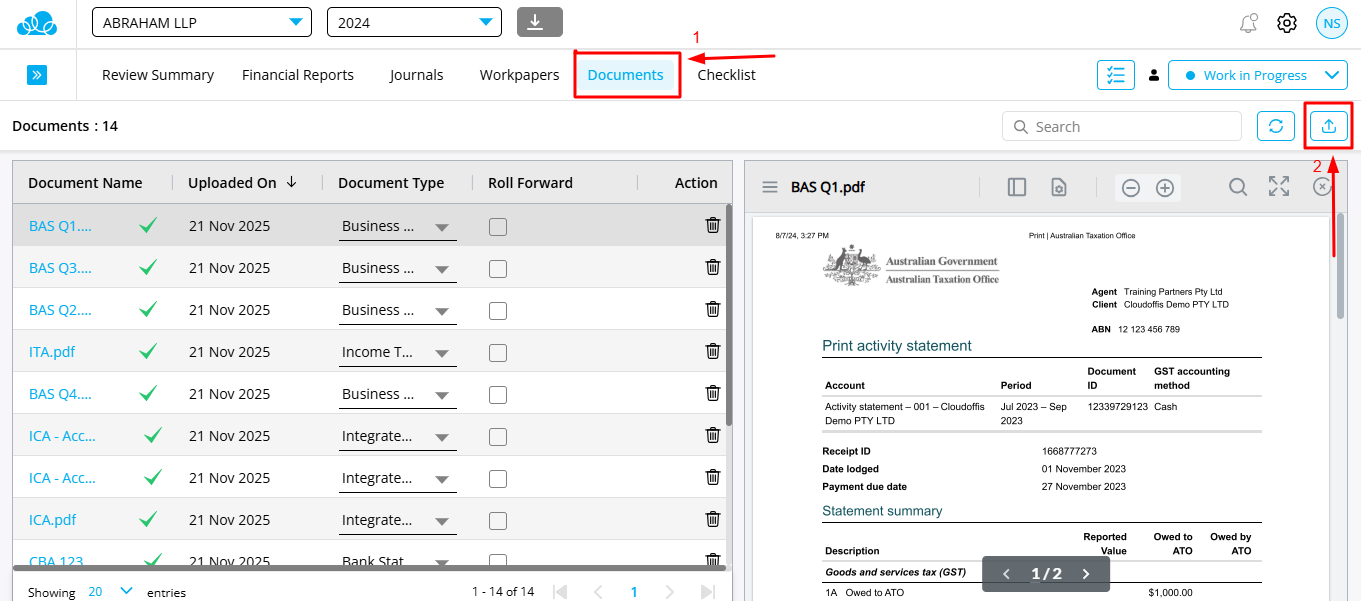This screenshot has height=601, width=1361.
Task: Go to next page of PDF preview
Action: (1086, 574)
